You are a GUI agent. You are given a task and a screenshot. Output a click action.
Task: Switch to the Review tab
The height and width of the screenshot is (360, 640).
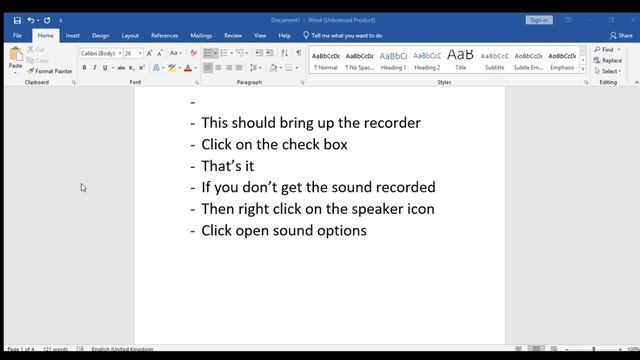tap(233, 36)
